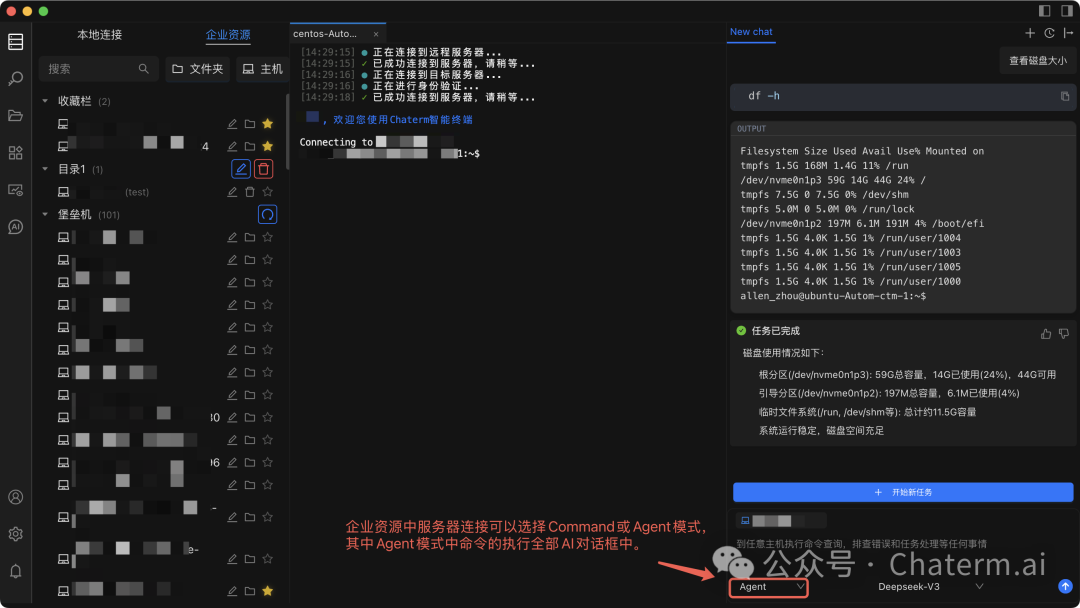Image resolution: width=1080 pixels, height=608 pixels.
Task: Click the 查看磁盘大小 button
Action: click(x=1037, y=60)
